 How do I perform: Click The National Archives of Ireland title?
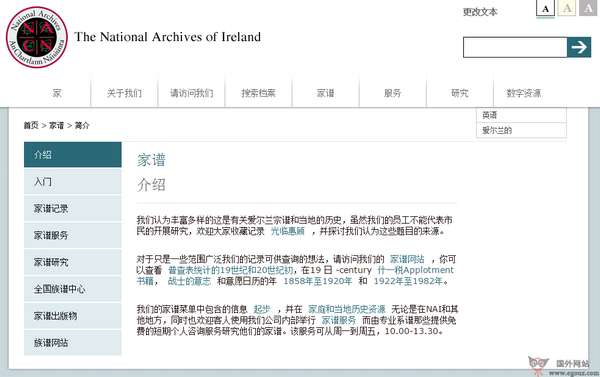[x=168, y=37]
